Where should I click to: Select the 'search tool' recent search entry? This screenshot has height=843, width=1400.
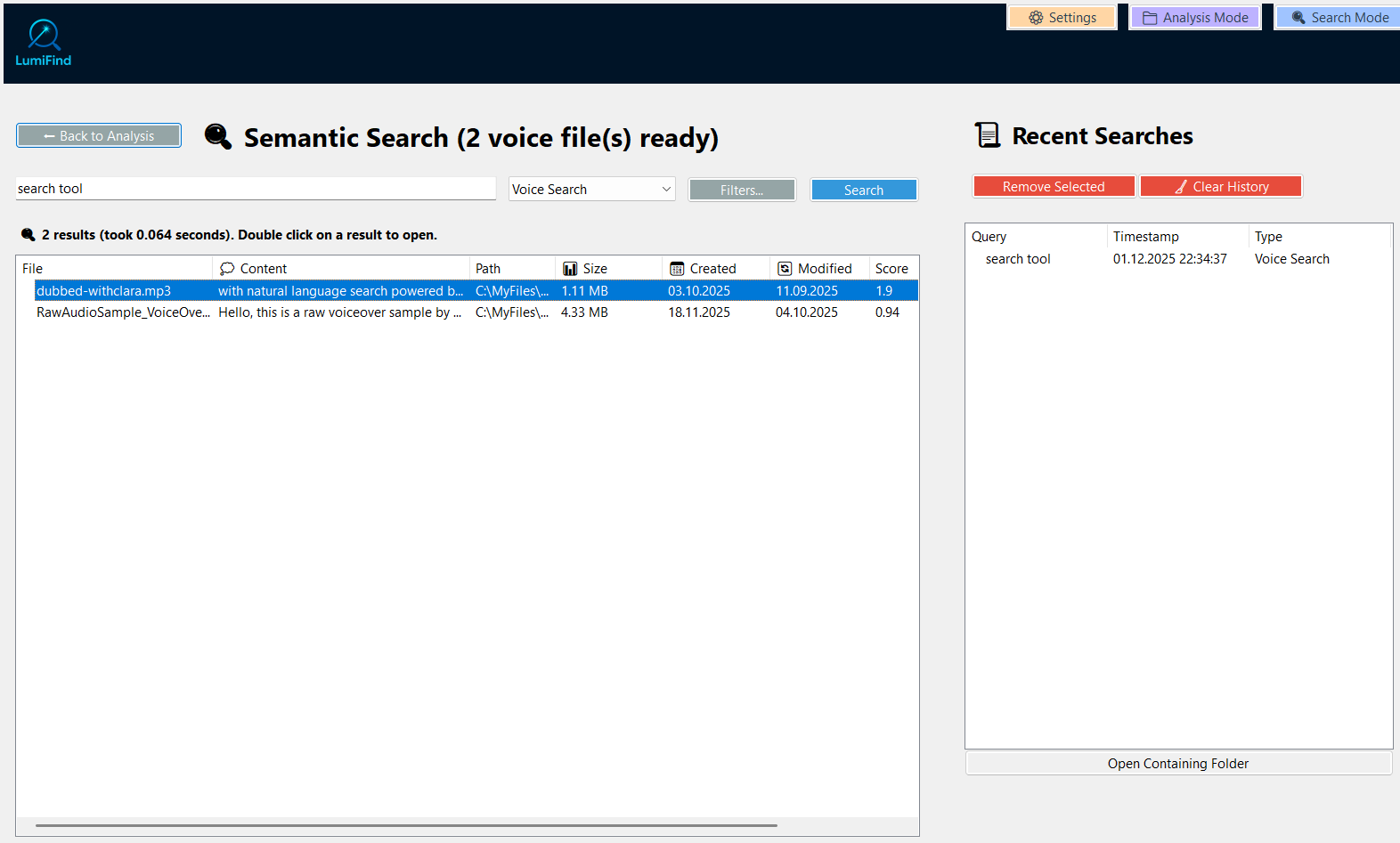click(x=1018, y=259)
